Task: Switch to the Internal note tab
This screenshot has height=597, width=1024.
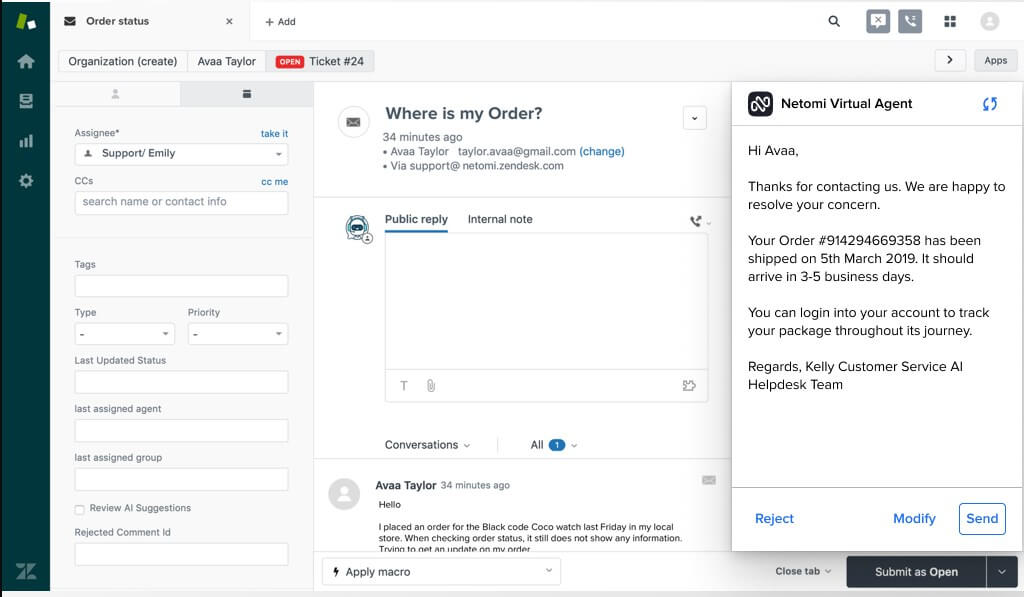Action: pyautogui.click(x=500, y=219)
